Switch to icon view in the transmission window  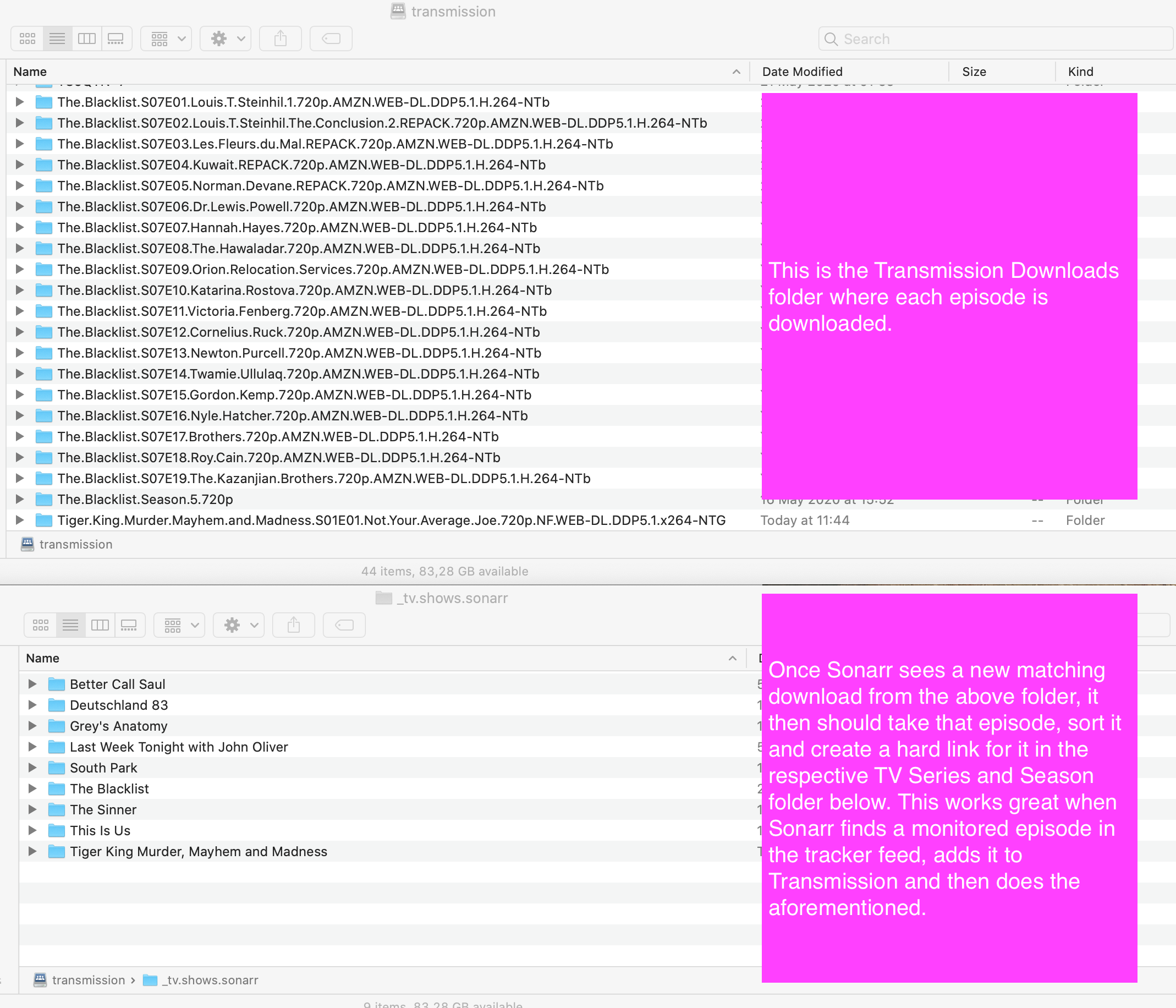[x=26, y=38]
